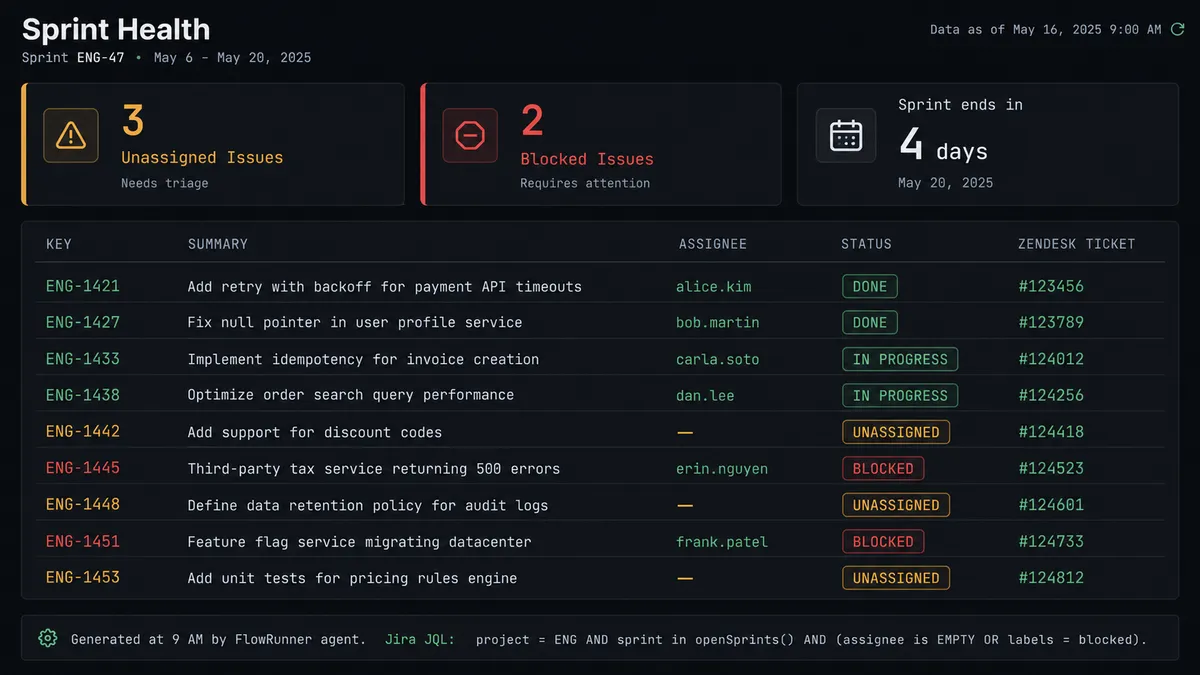Click the 'Blocked Issues' card title

pos(587,159)
